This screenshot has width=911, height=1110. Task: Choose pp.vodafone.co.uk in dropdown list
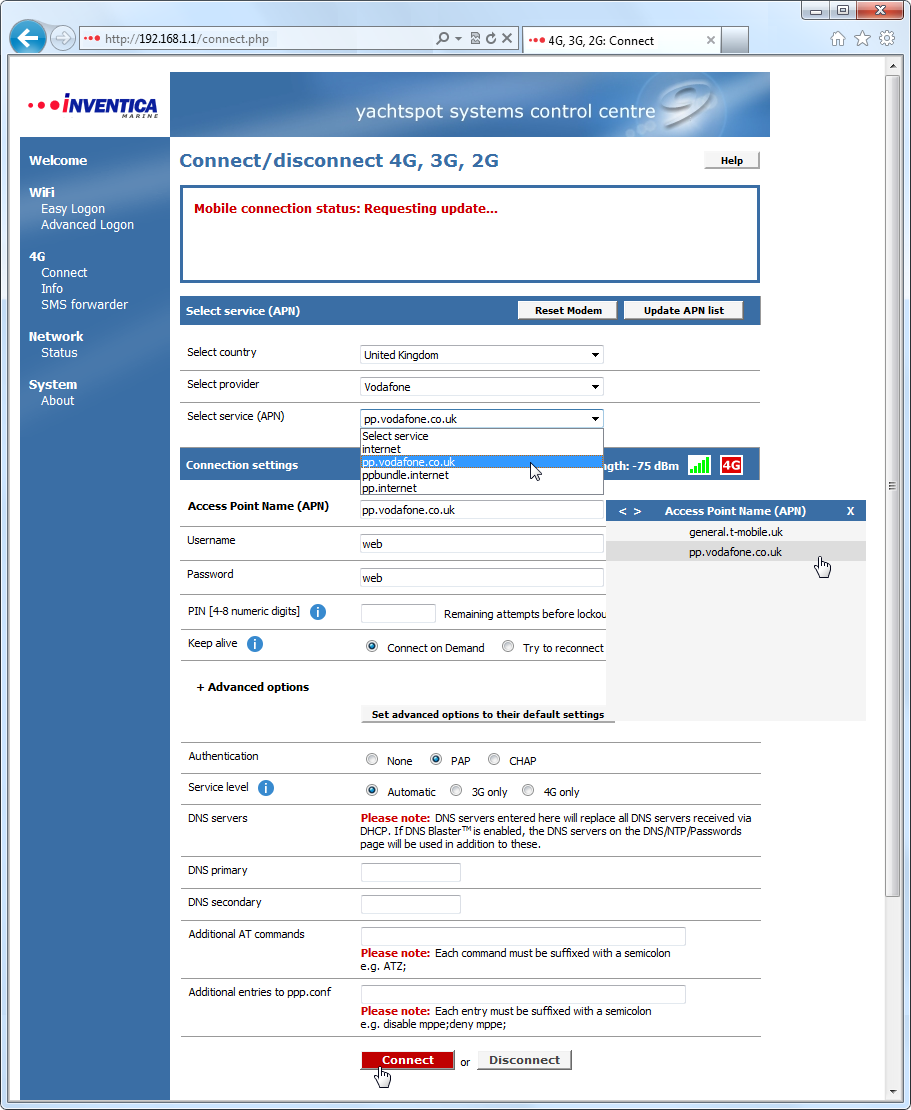coord(481,462)
